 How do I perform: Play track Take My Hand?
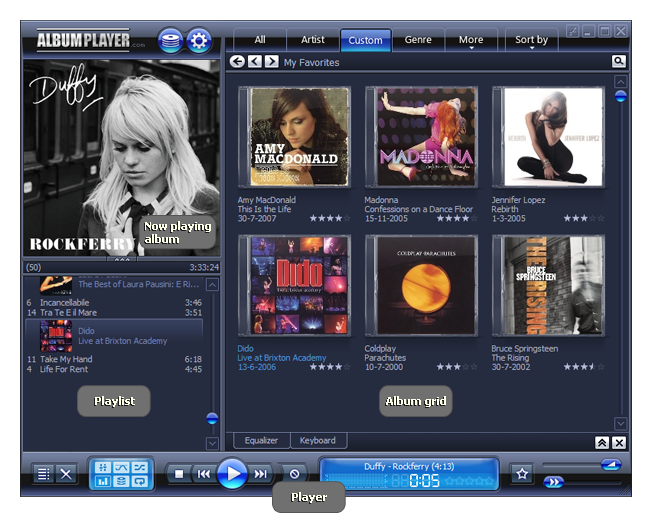click(x=114, y=359)
